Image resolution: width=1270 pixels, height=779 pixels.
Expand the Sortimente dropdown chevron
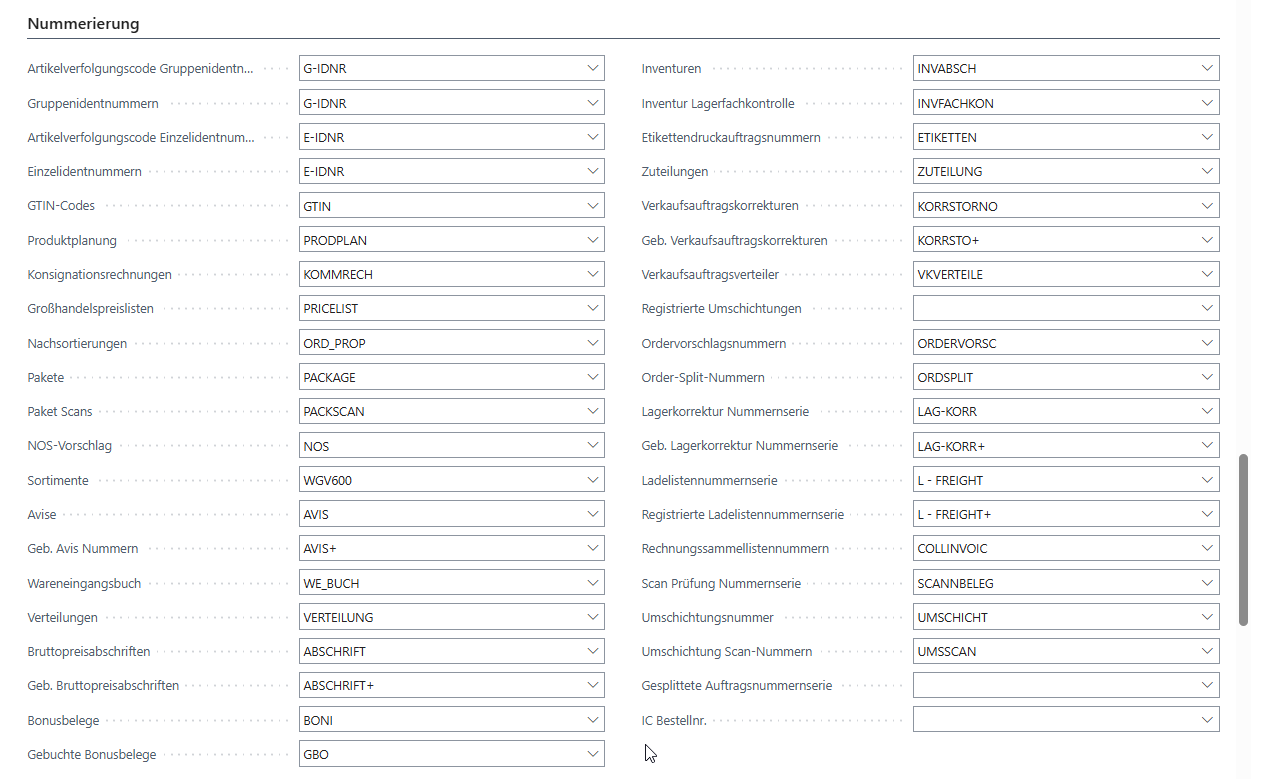tap(591, 480)
